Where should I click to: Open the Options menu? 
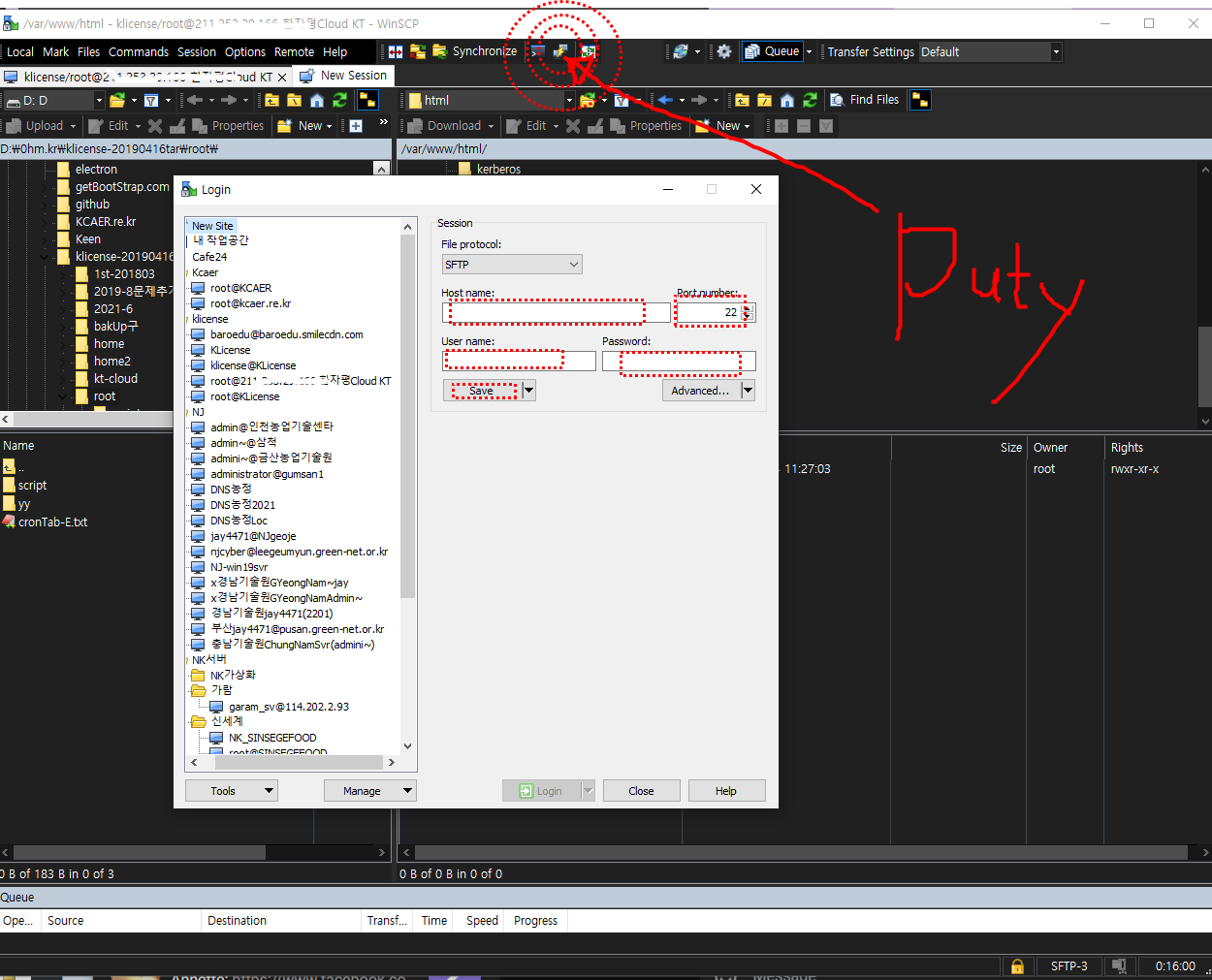(x=245, y=52)
